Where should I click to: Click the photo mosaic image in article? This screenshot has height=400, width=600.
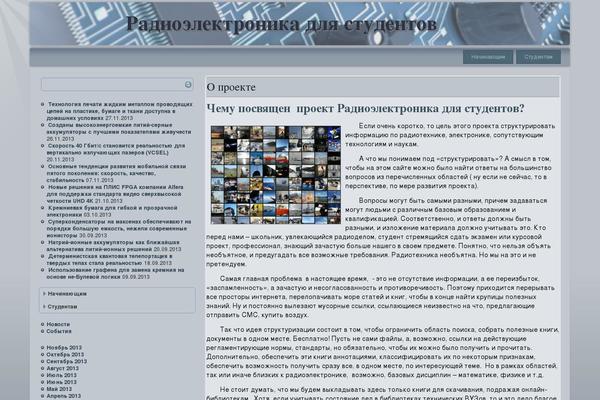[x=276, y=175]
